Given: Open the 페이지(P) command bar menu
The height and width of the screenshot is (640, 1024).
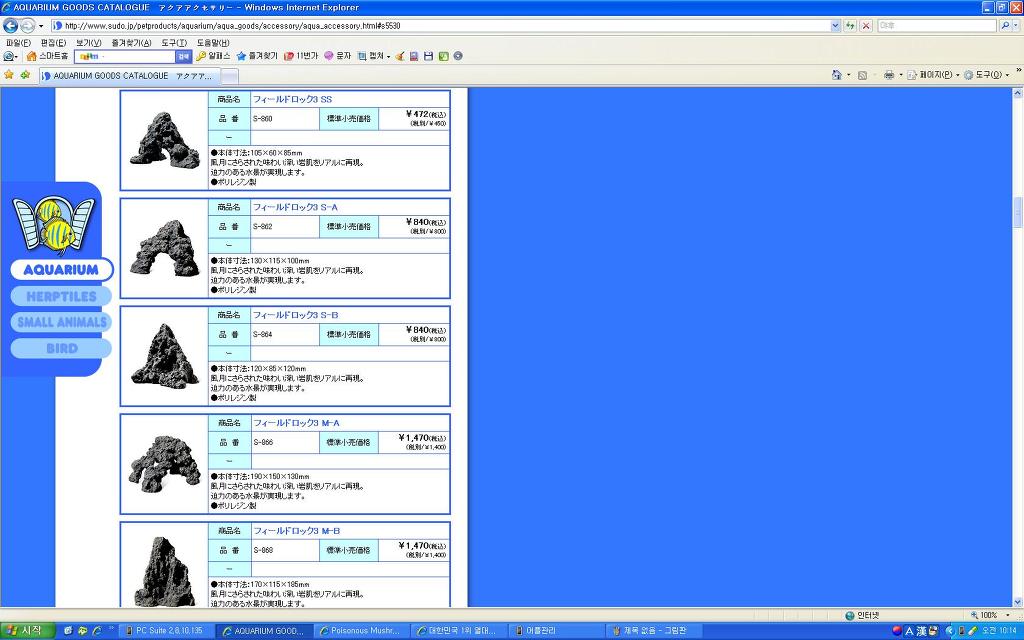Looking at the screenshot, I should tap(933, 75).
